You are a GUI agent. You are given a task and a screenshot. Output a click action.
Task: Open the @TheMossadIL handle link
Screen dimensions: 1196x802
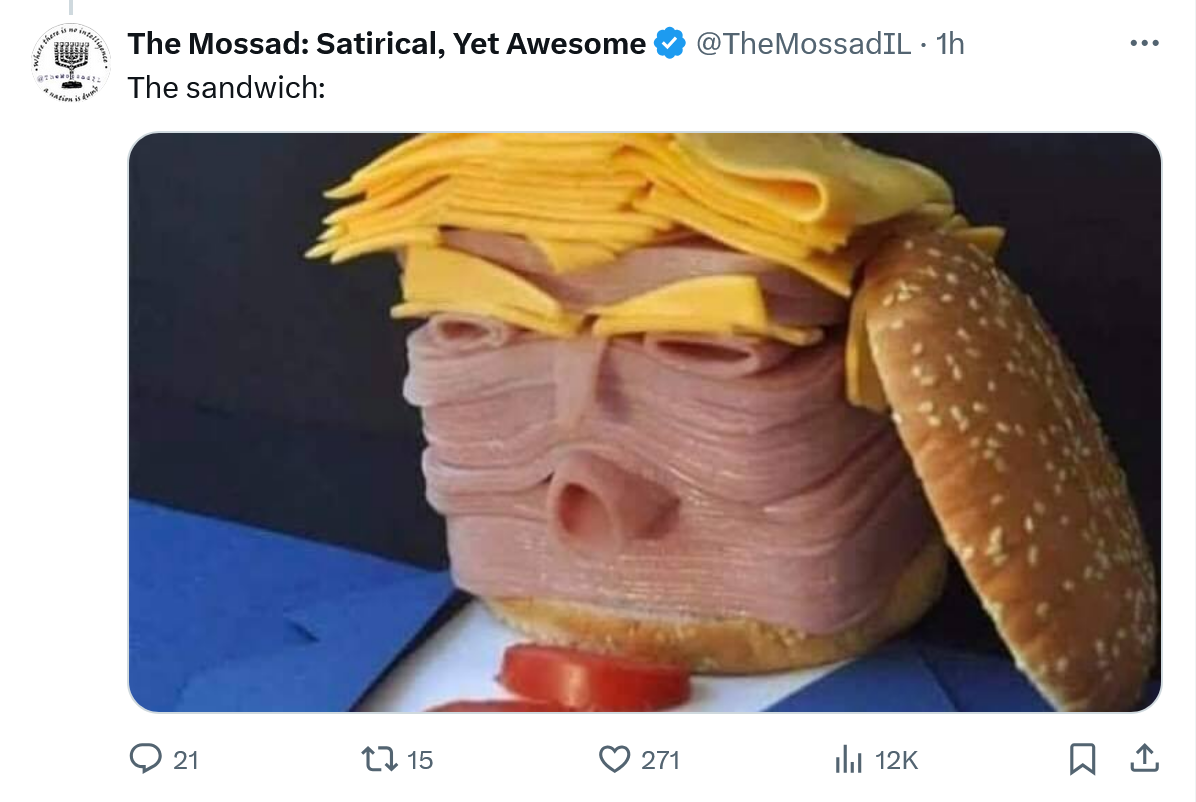tap(803, 43)
